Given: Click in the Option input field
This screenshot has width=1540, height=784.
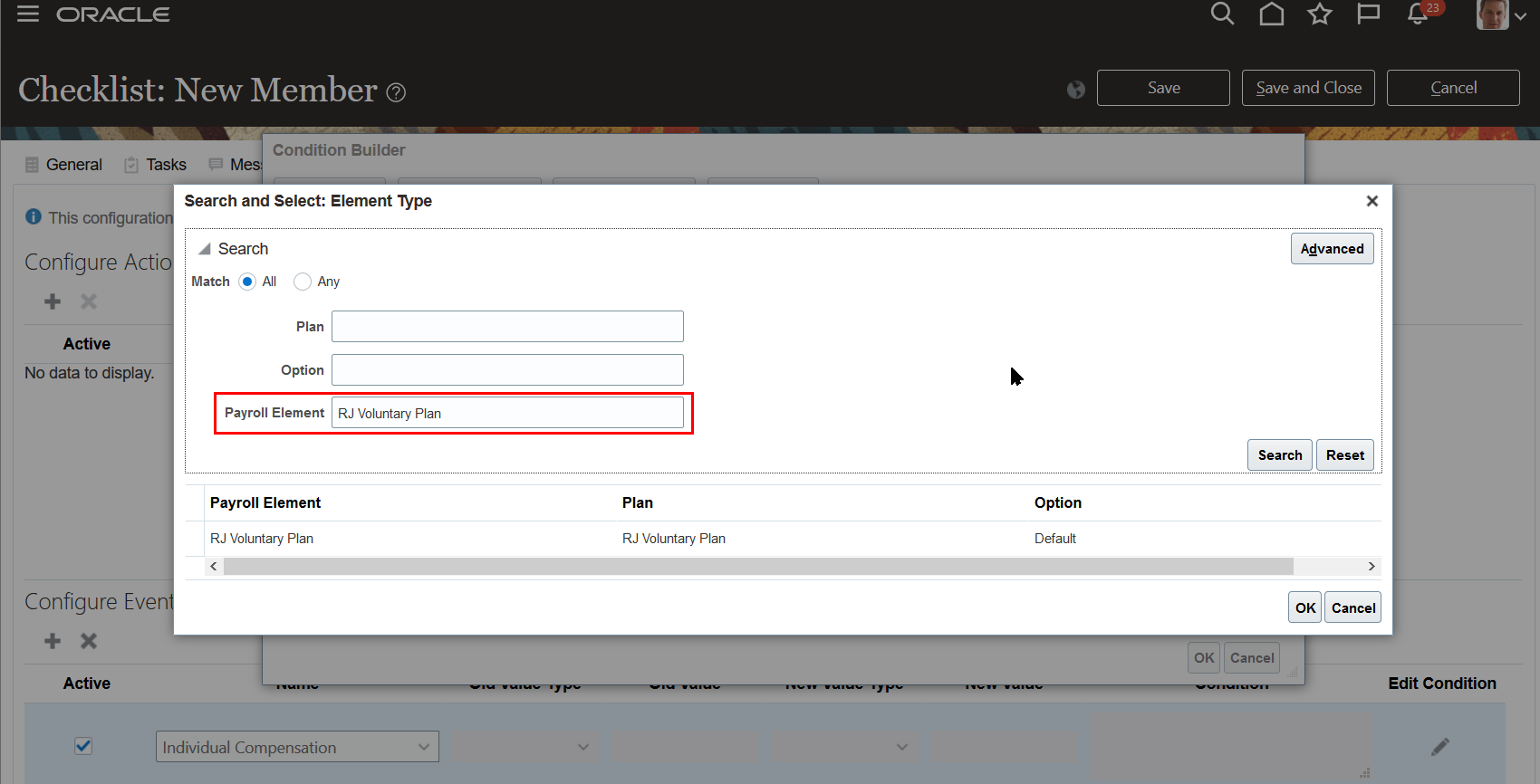Looking at the screenshot, I should pos(507,370).
